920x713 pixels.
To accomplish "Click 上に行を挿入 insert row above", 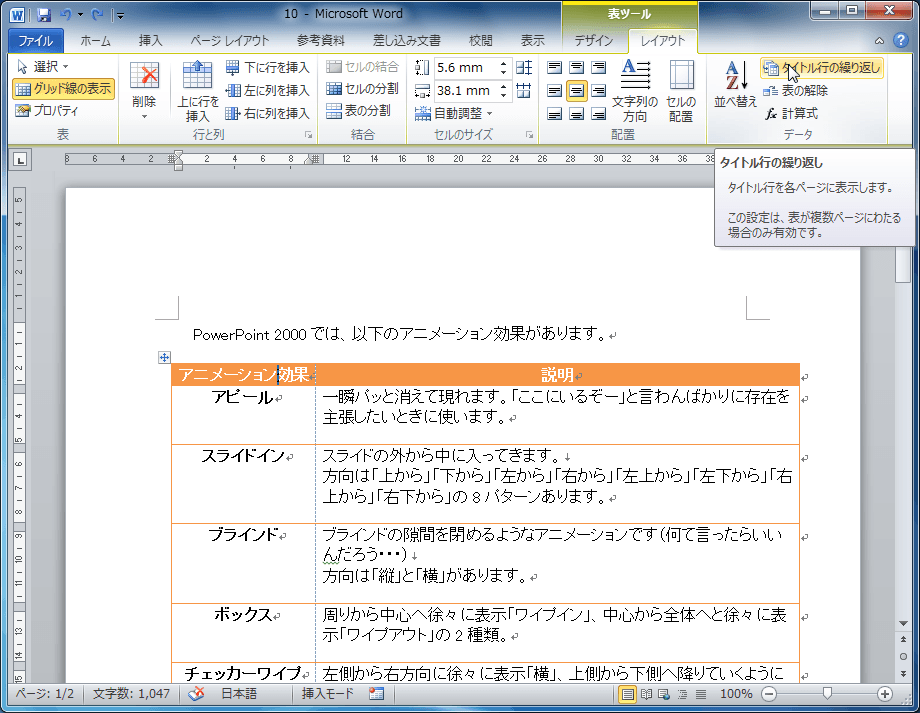I will click(x=198, y=91).
